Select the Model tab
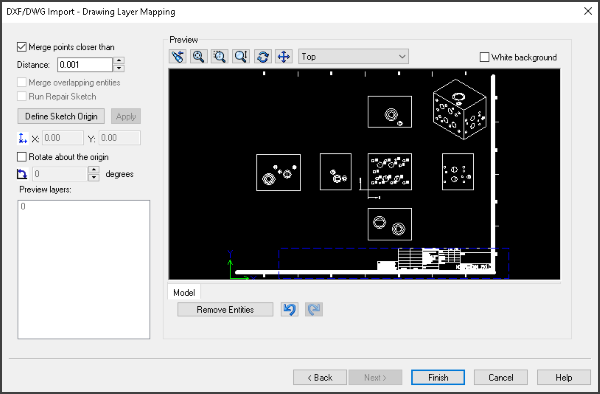 (x=184, y=293)
